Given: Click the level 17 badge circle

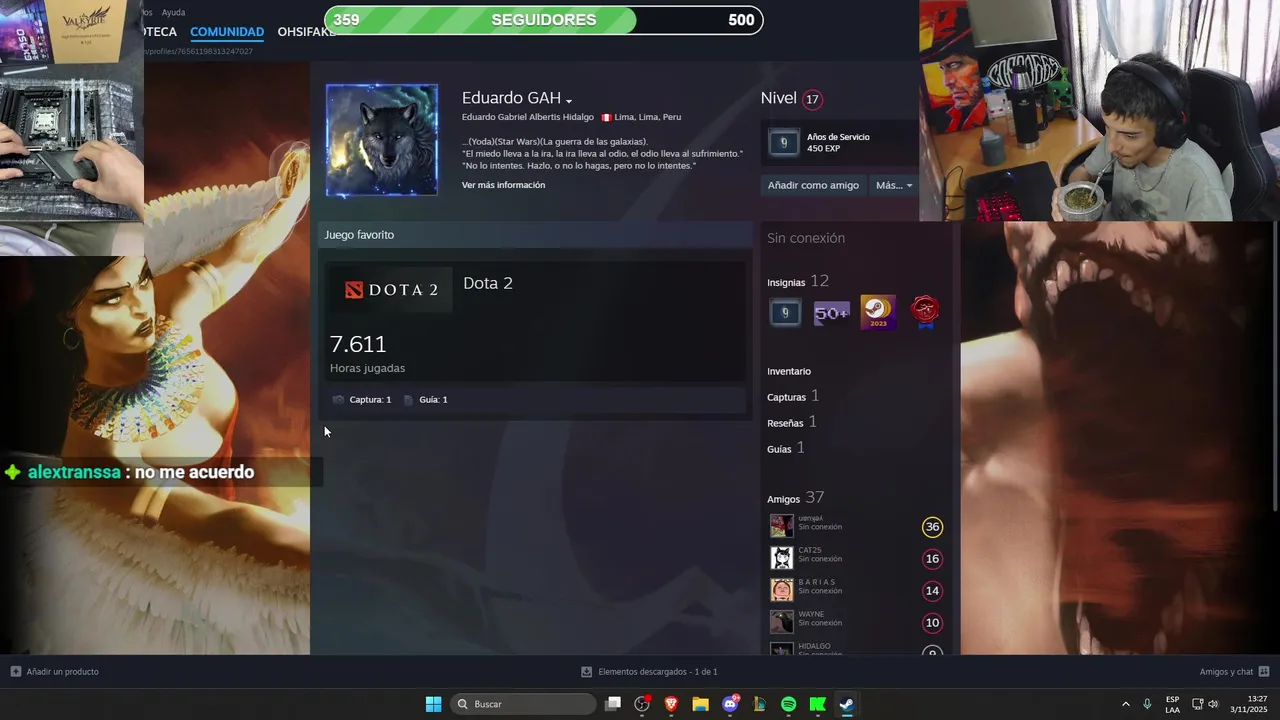Looking at the screenshot, I should [x=812, y=99].
